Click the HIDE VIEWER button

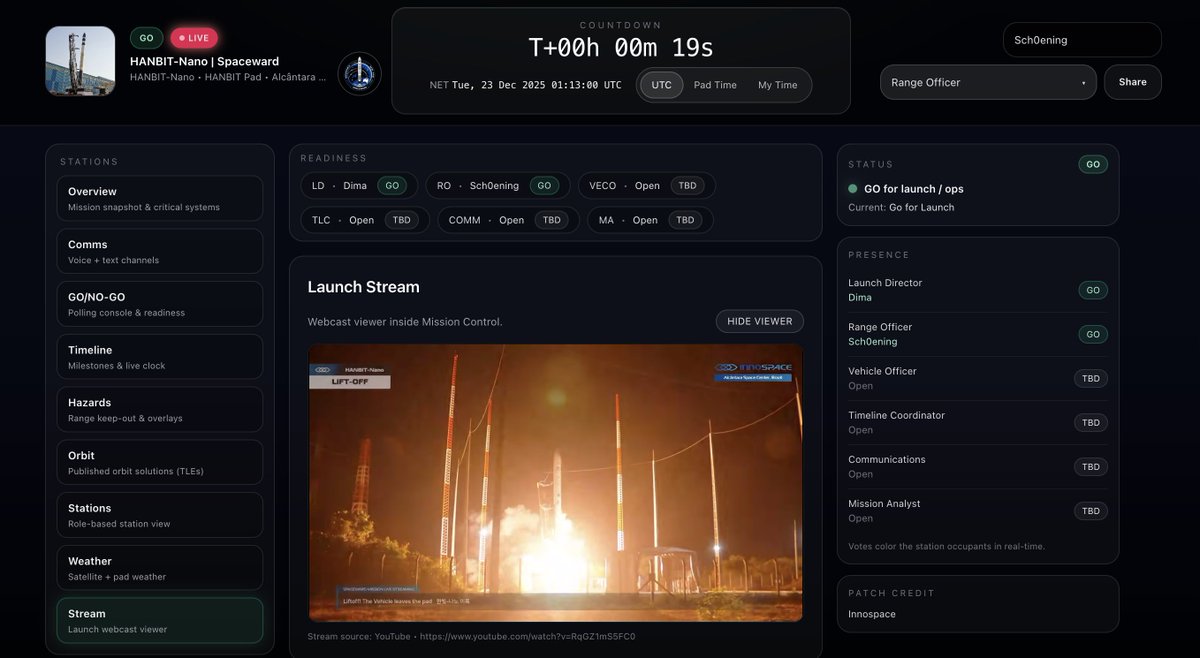(x=760, y=321)
